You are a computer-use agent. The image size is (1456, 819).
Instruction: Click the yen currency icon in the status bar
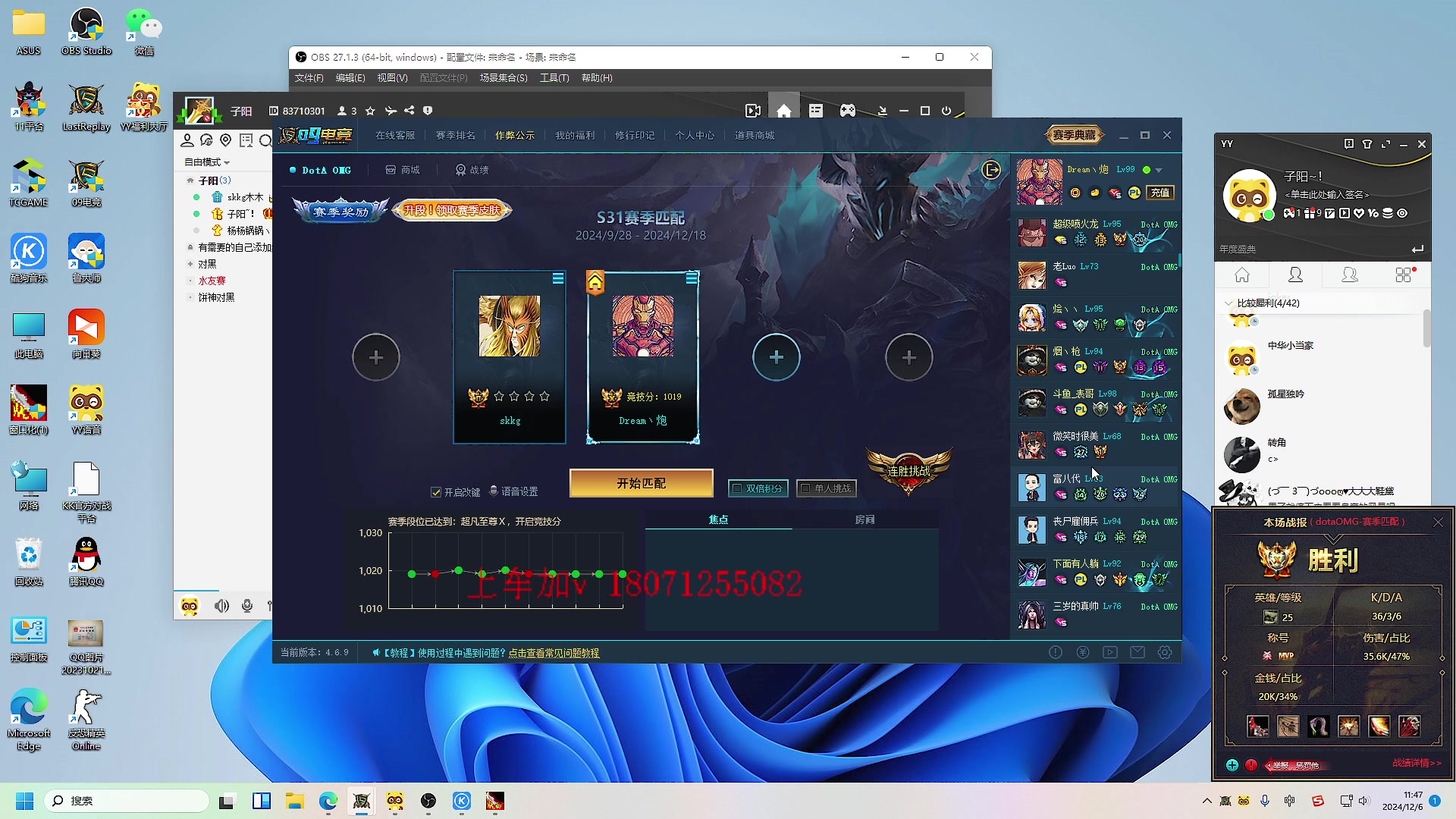pos(1083,652)
